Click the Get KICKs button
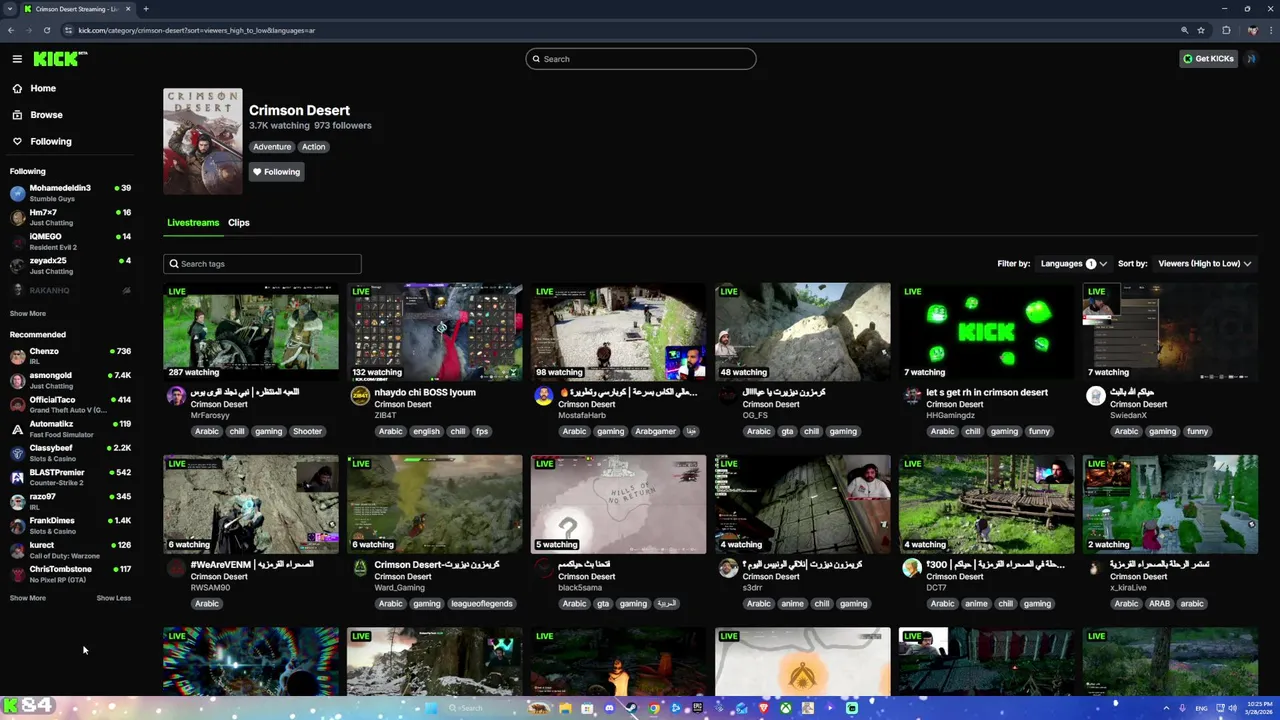Image resolution: width=1280 pixels, height=720 pixels. (x=1208, y=59)
